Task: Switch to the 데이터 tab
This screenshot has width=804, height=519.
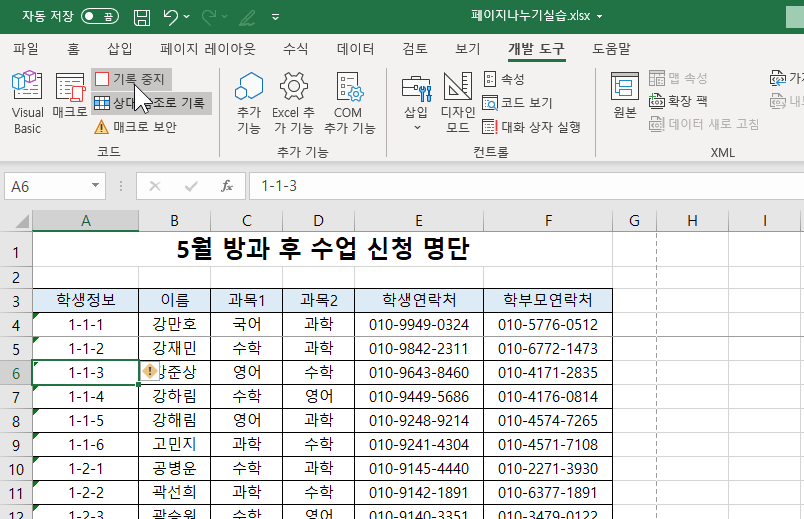Action: pos(355,49)
